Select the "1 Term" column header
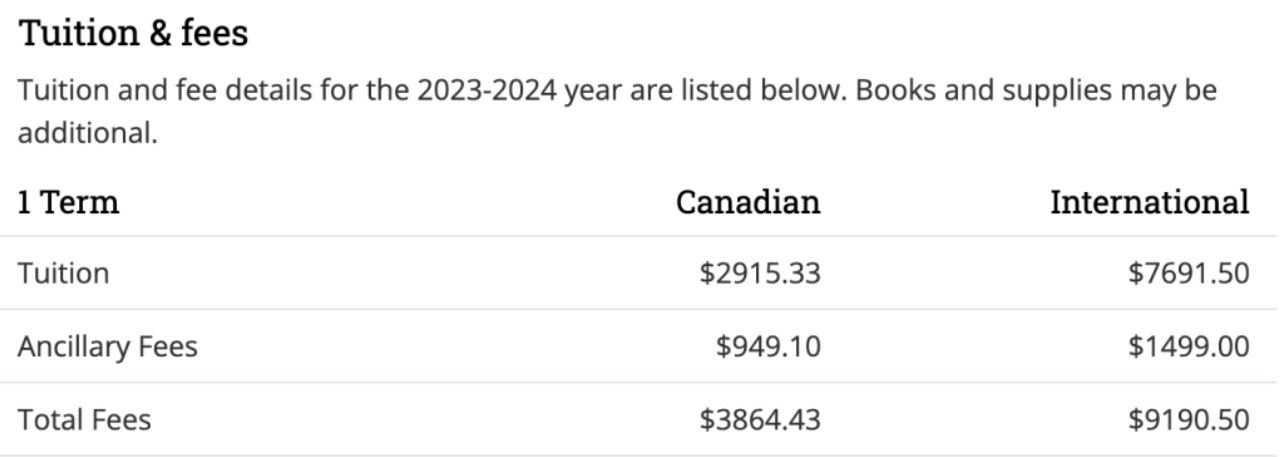Image resolution: width=1281 pixels, height=457 pixels. pos(69,202)
